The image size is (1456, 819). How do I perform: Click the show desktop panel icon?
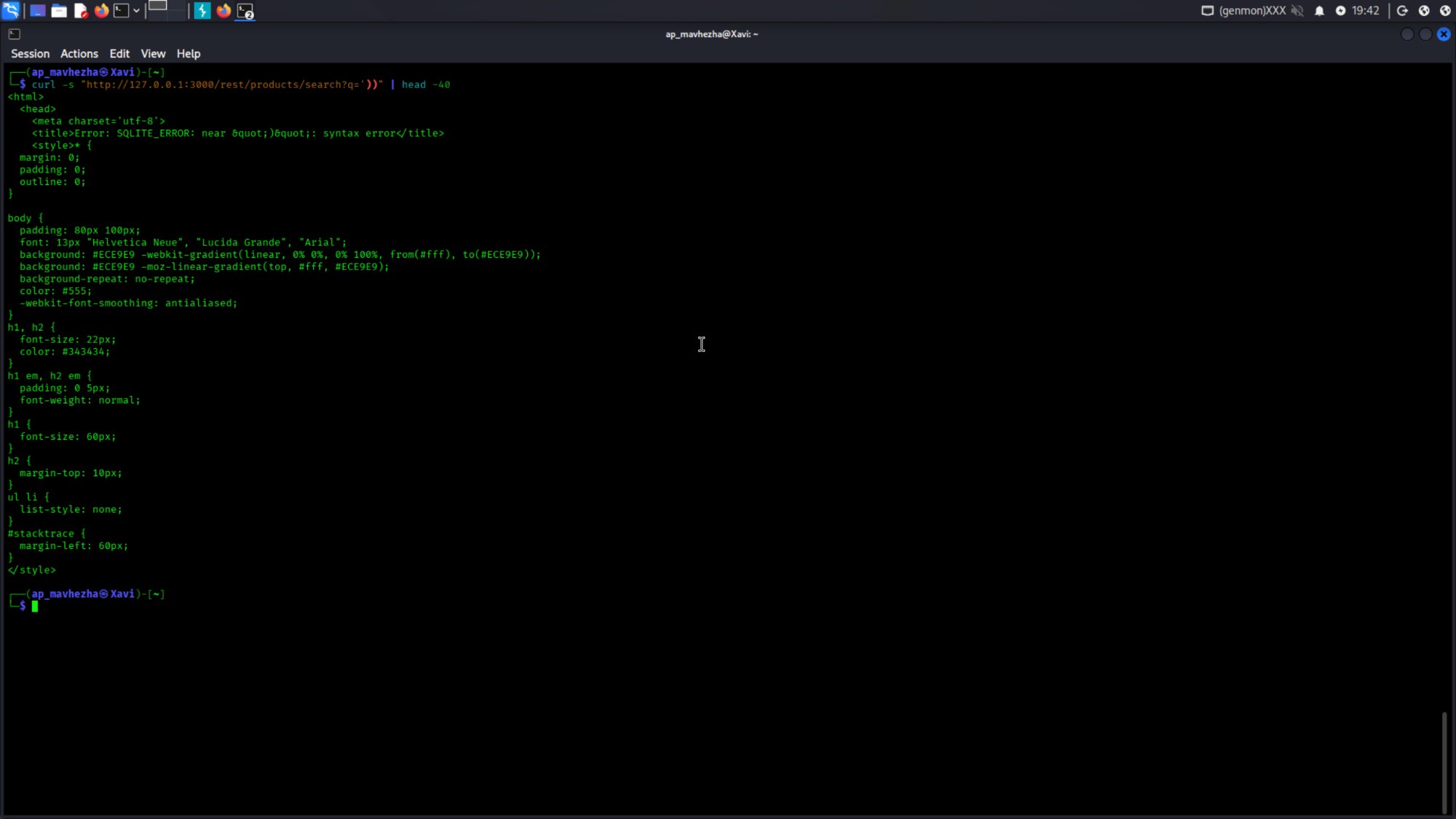[x=38, y=10]
